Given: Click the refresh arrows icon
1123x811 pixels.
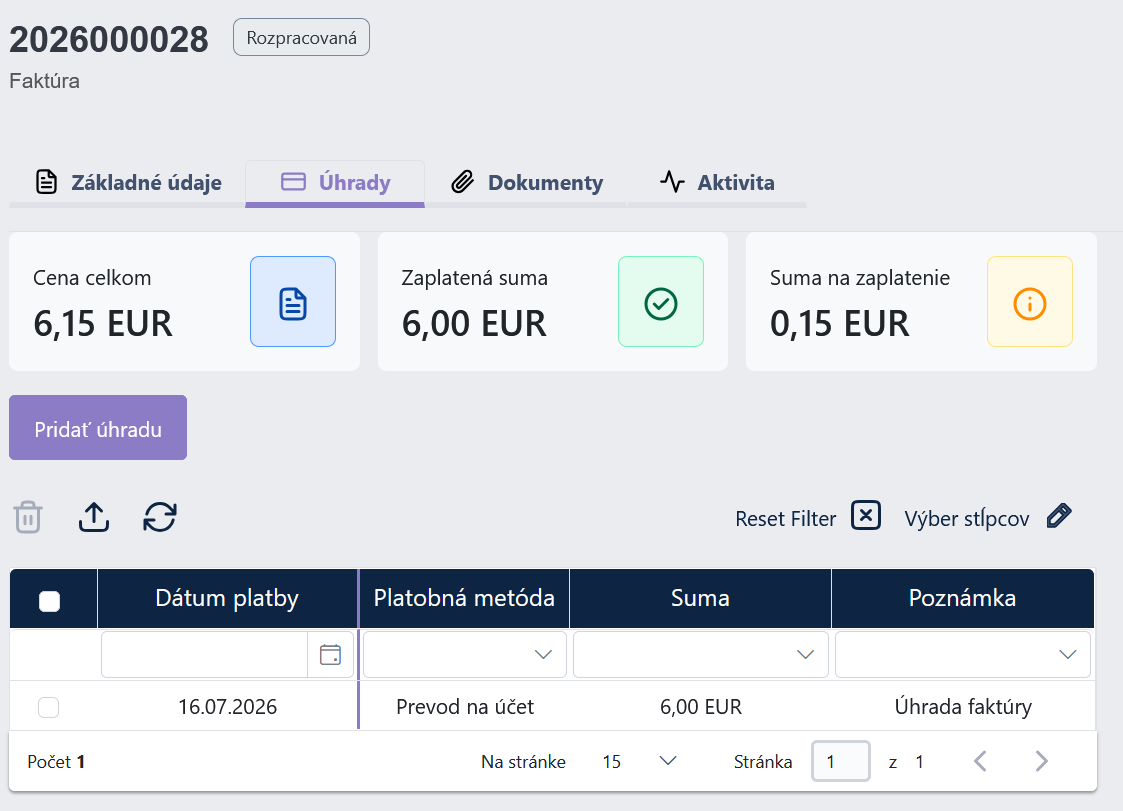Looking at the screenshot, I should point(160,517).
